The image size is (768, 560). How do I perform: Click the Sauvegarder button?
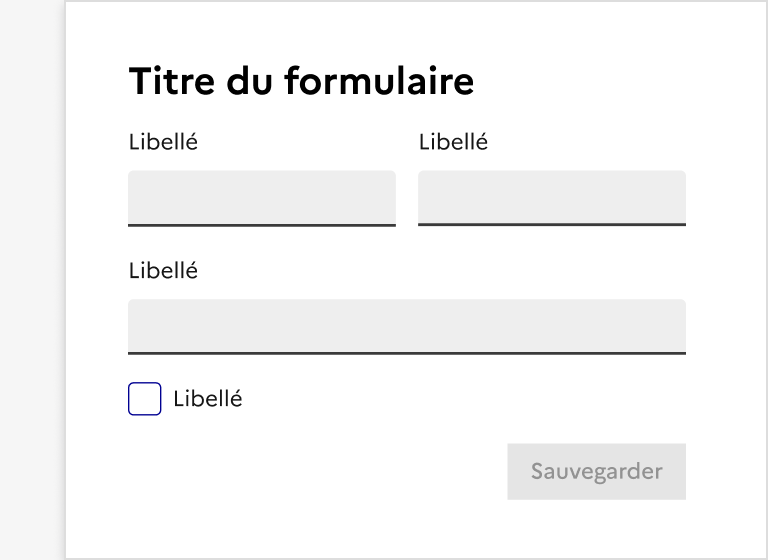[x=596, y=471]
